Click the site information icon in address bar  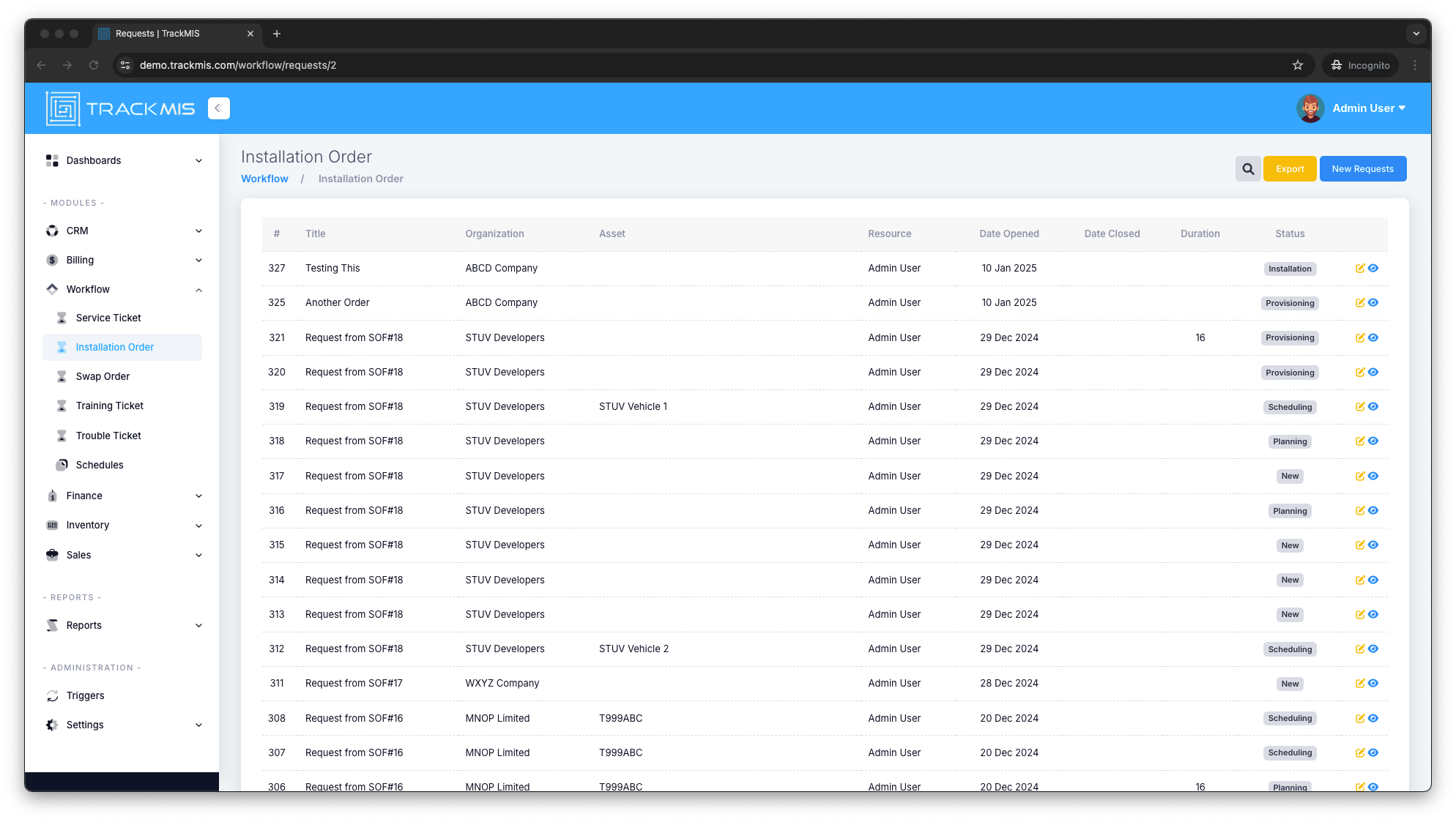(125, 65)
